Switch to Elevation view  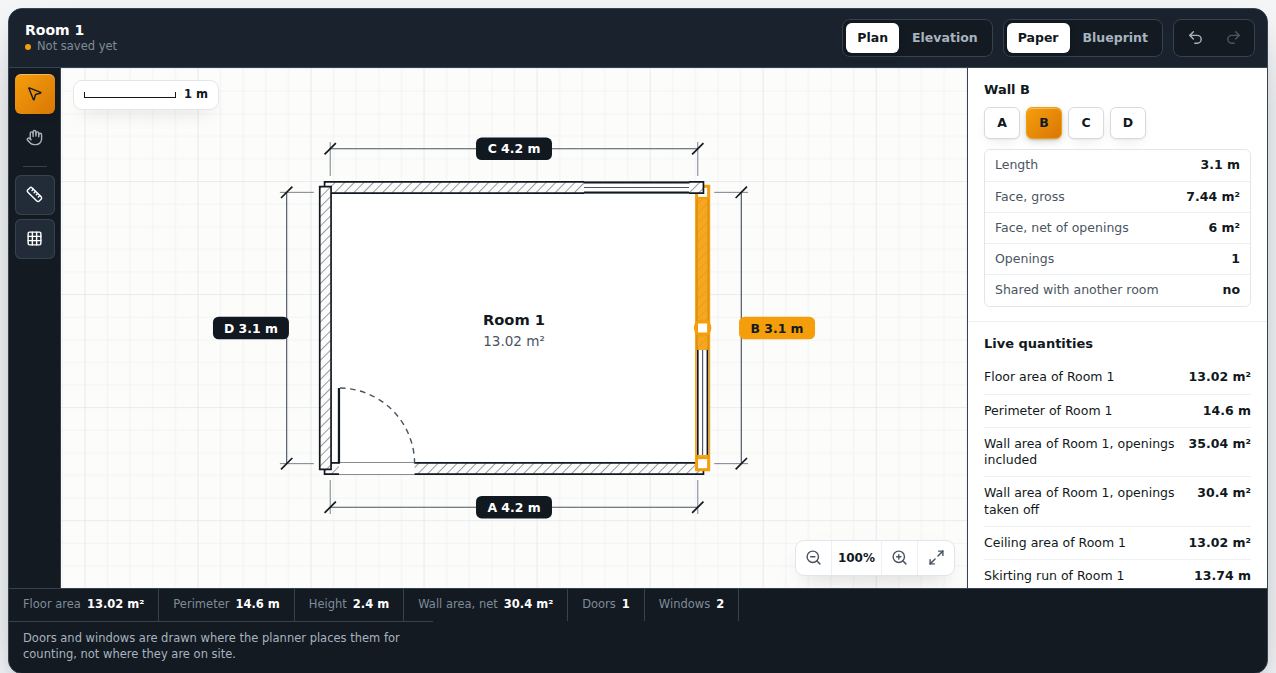[944, 38]
